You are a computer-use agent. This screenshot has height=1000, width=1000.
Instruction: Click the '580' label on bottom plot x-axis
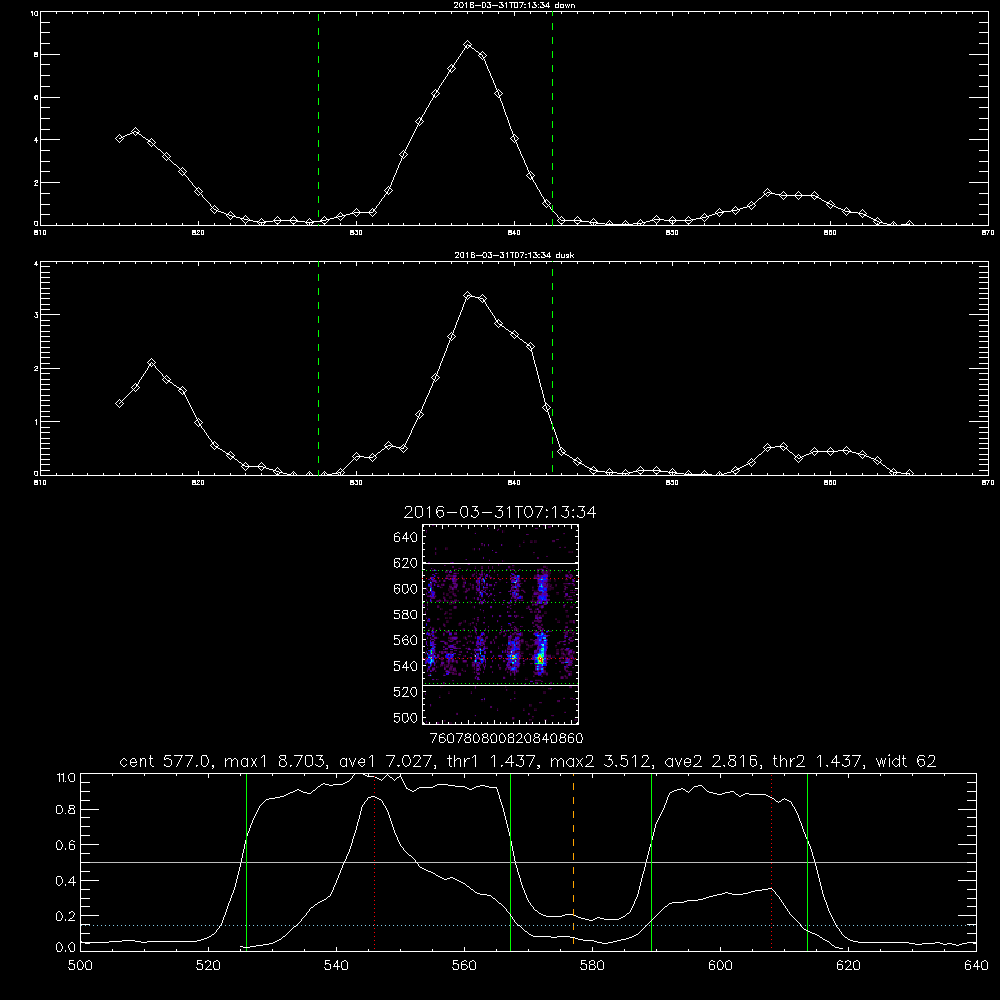(x=592, y=965)
